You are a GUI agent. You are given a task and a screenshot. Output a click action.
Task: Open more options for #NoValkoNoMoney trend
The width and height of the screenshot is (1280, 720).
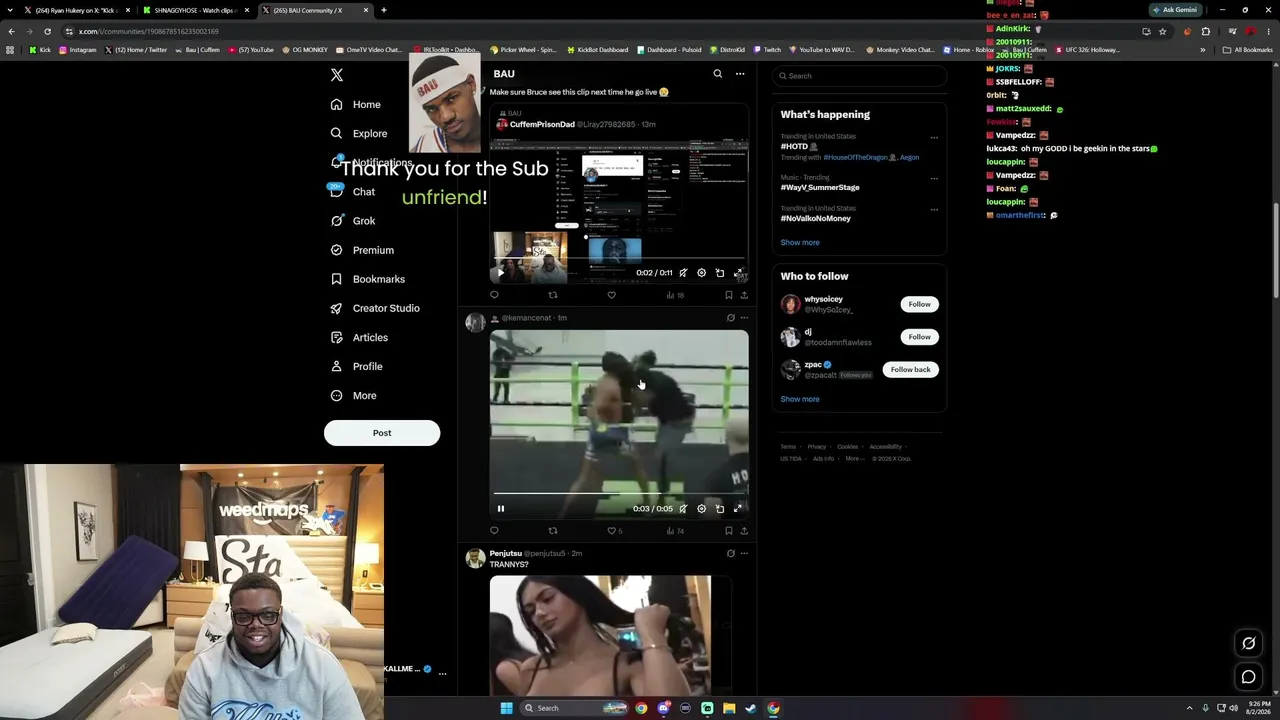(x=934, y=210)
